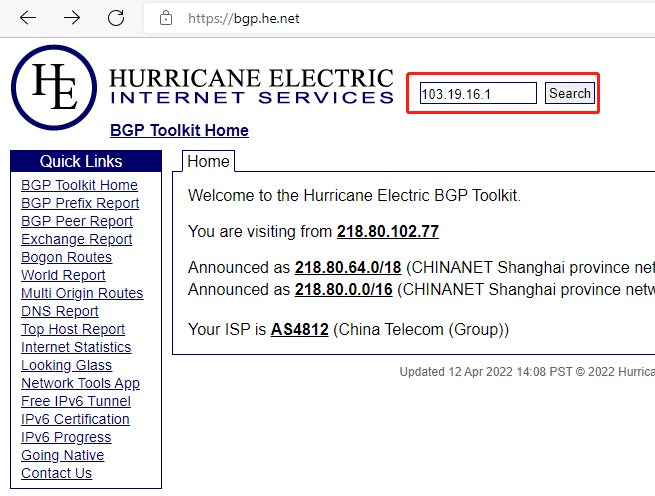Open the BGP Toolkit Home header link
655x496 pixels.
[179, 130]
